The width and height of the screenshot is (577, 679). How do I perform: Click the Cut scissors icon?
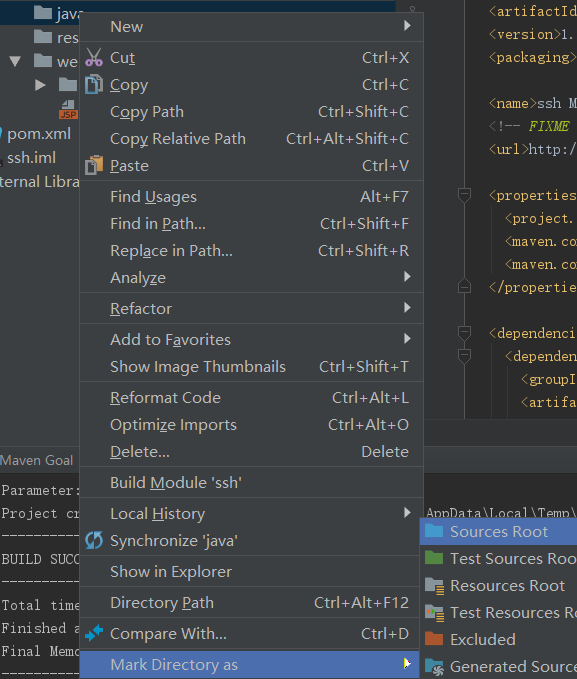pos(94,58)
